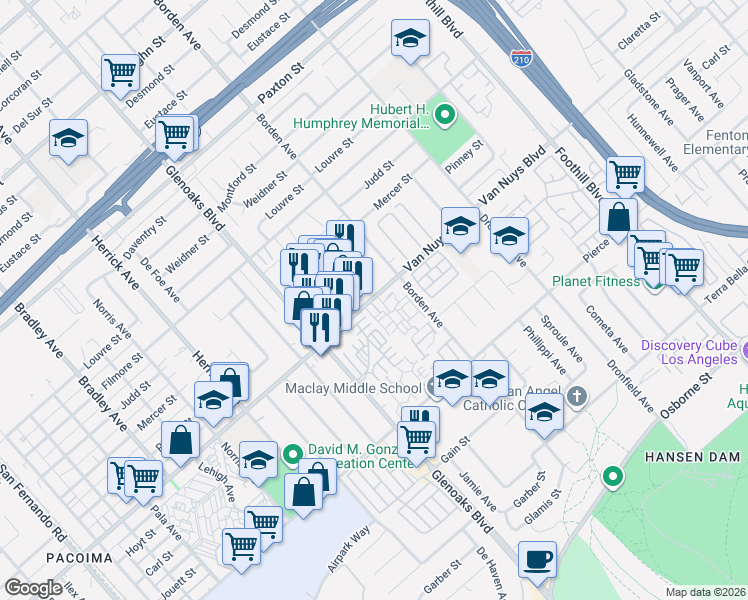
Task: Open the David M. Gonzales Recreation Center pin
Action: (293, 454)
